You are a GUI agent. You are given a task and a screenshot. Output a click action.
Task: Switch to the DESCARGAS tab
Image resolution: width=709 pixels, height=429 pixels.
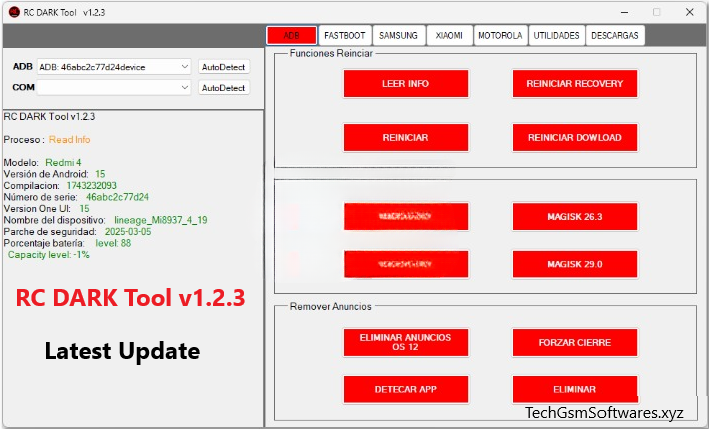click(x=615, y=35)
